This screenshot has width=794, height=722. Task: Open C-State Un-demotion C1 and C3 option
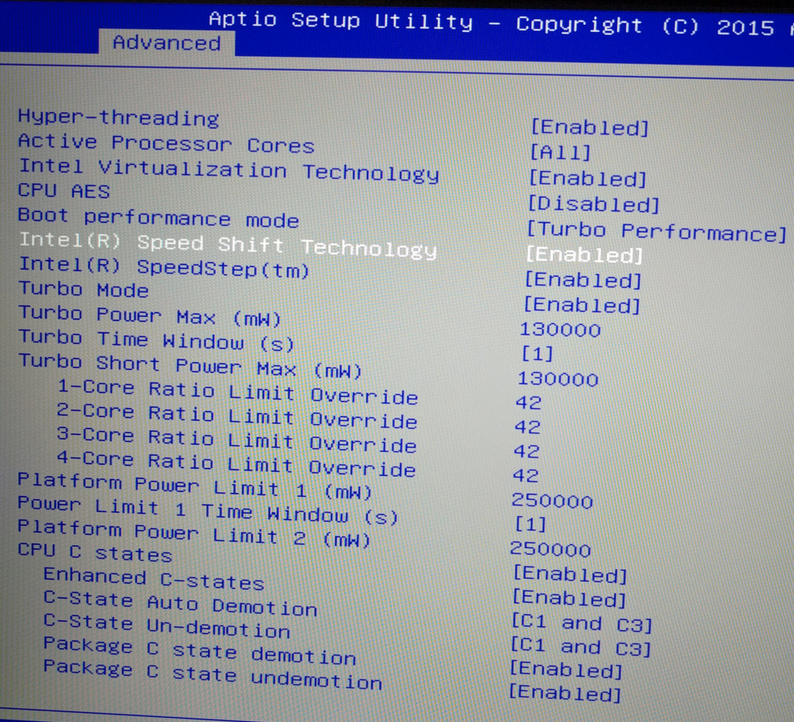582,623
